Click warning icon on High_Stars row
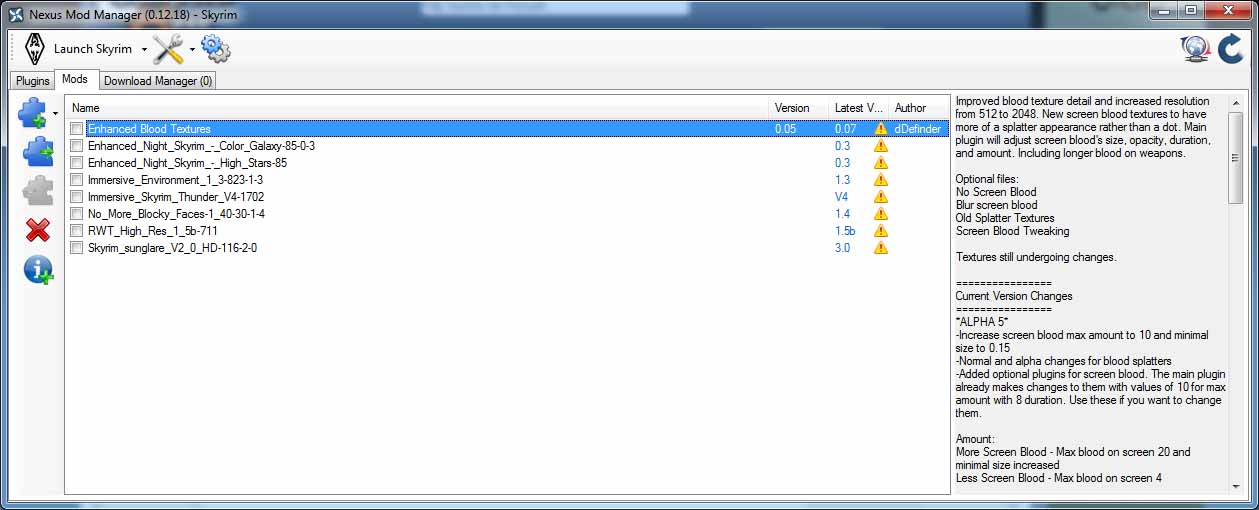Screen dimensions: 1259x510 [x=880, y=163]
